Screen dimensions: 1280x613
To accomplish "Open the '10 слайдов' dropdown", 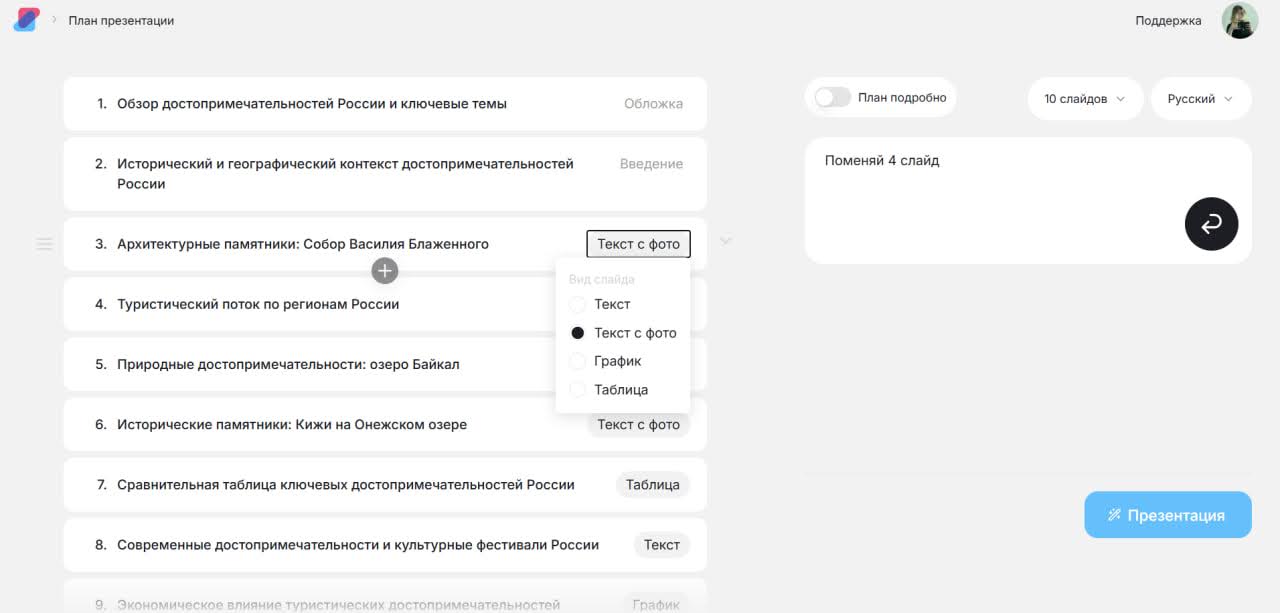I will (x=1085, y=99).
